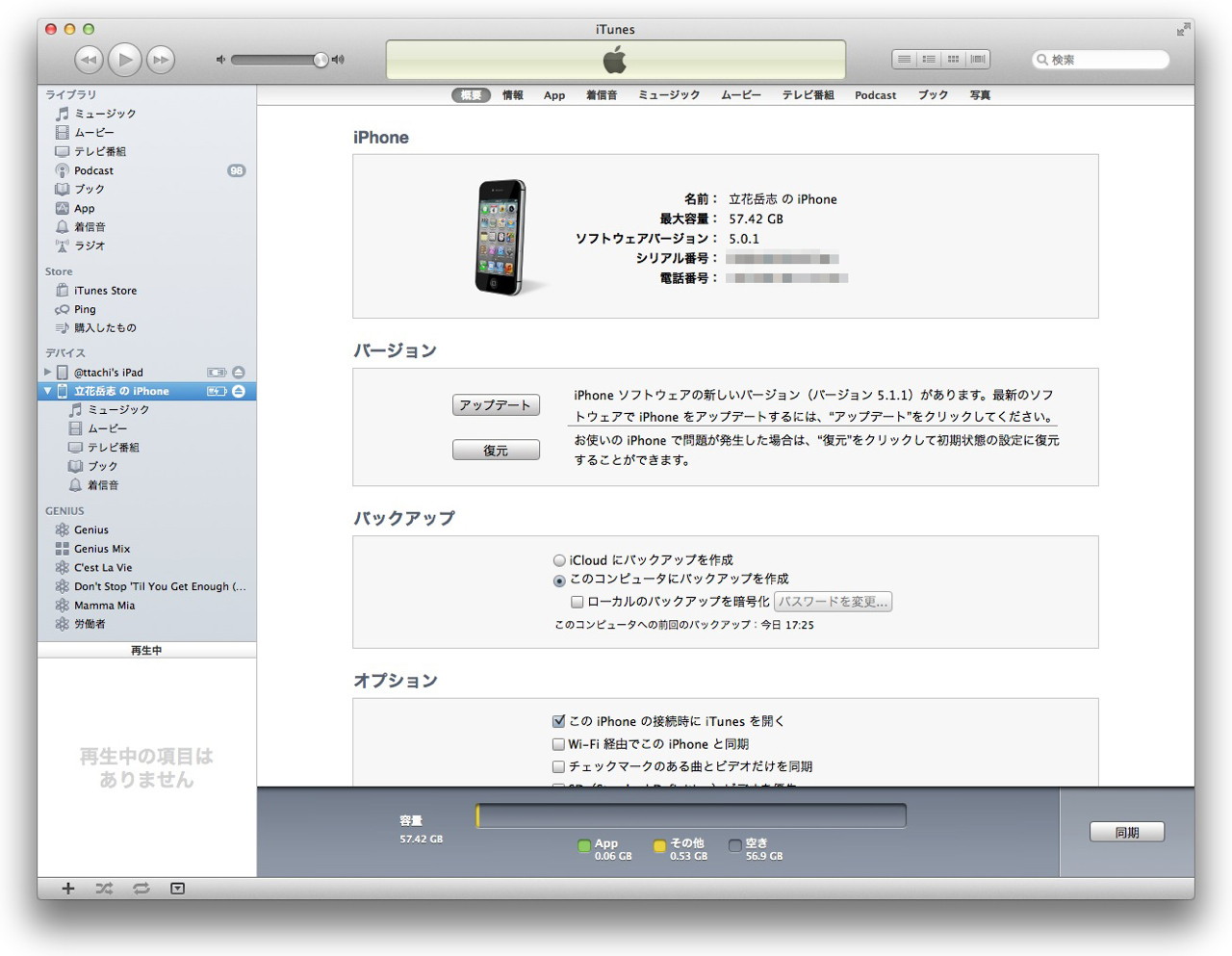Eject the iPhone from the sidebar
This screenshot has height=956, width=1232.
point(238,391)
